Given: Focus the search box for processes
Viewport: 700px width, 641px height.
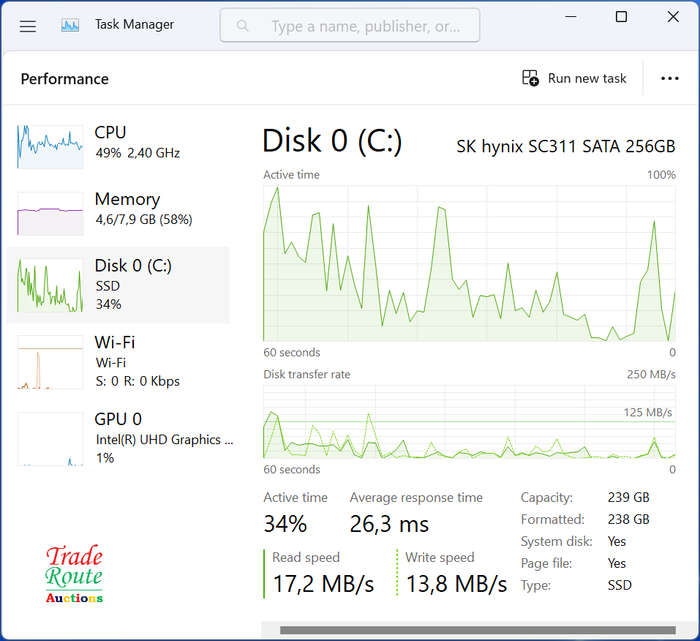Looking at the screenshot, I should (x=350, y=26).
